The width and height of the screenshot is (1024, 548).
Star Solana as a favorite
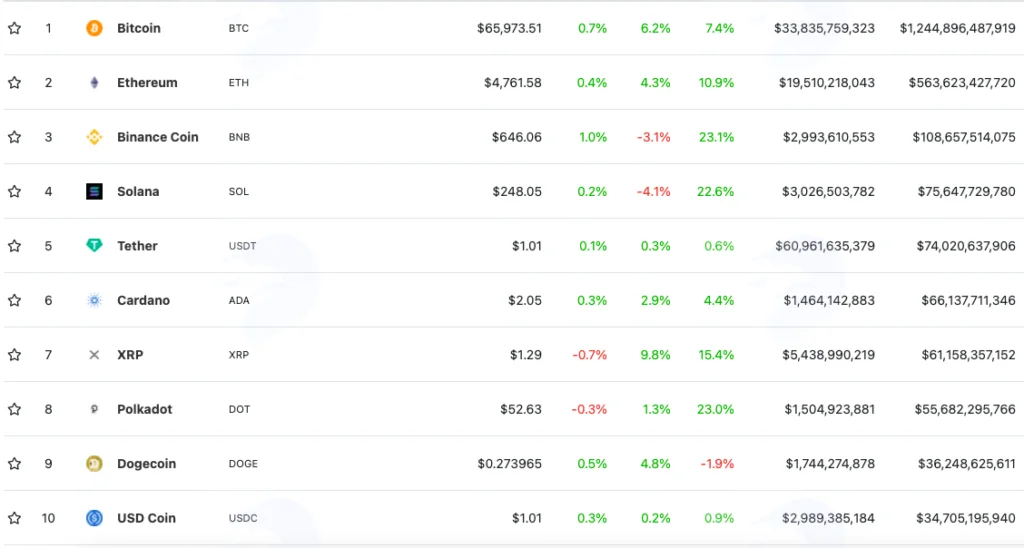click(x=14, y=191)
